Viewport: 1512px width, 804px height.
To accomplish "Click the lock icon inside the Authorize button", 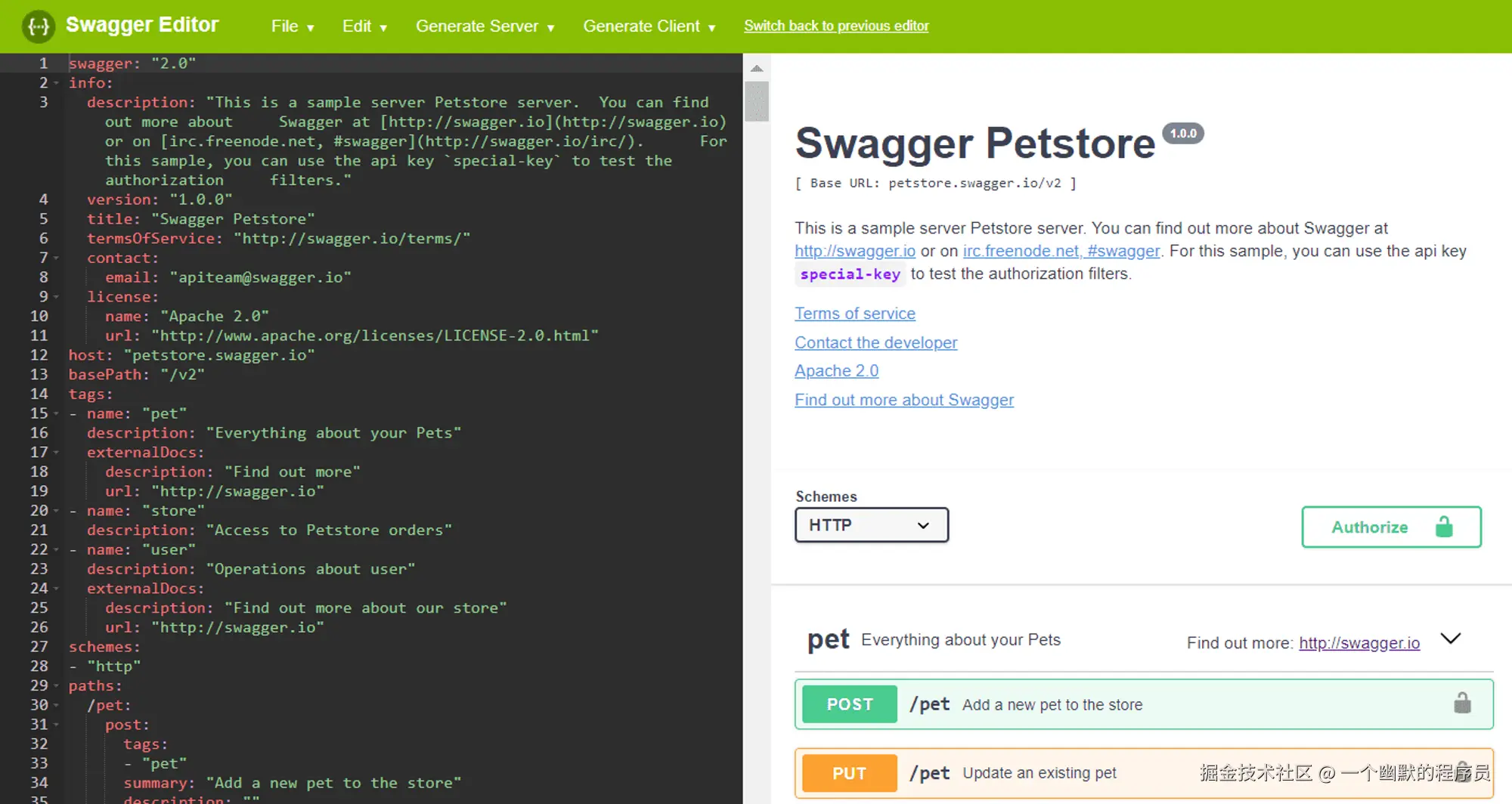I will (x=1444, y=527).
